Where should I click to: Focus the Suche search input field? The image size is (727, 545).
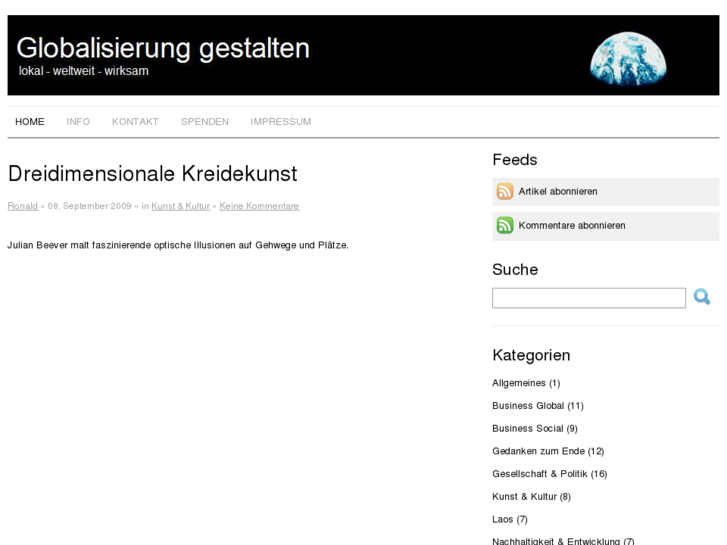[589, 298]
